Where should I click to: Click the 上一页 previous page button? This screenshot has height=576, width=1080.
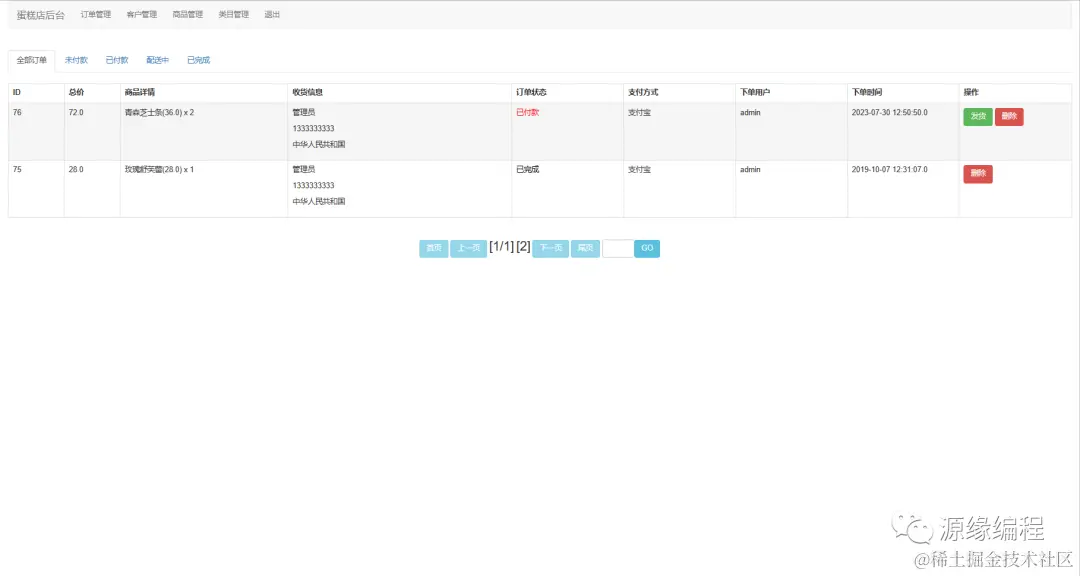[x=468, y=248]
